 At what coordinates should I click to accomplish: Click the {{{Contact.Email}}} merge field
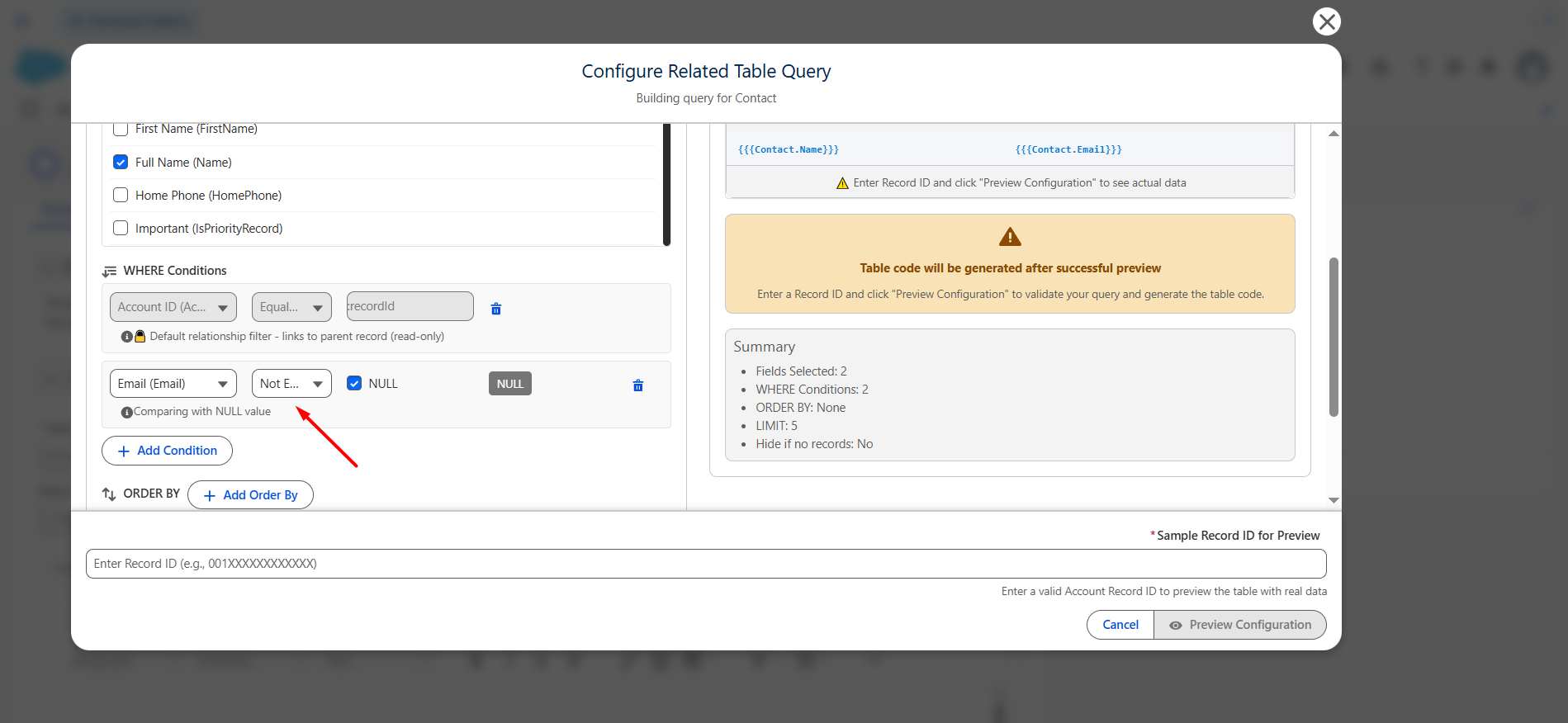click(1068, 149)
